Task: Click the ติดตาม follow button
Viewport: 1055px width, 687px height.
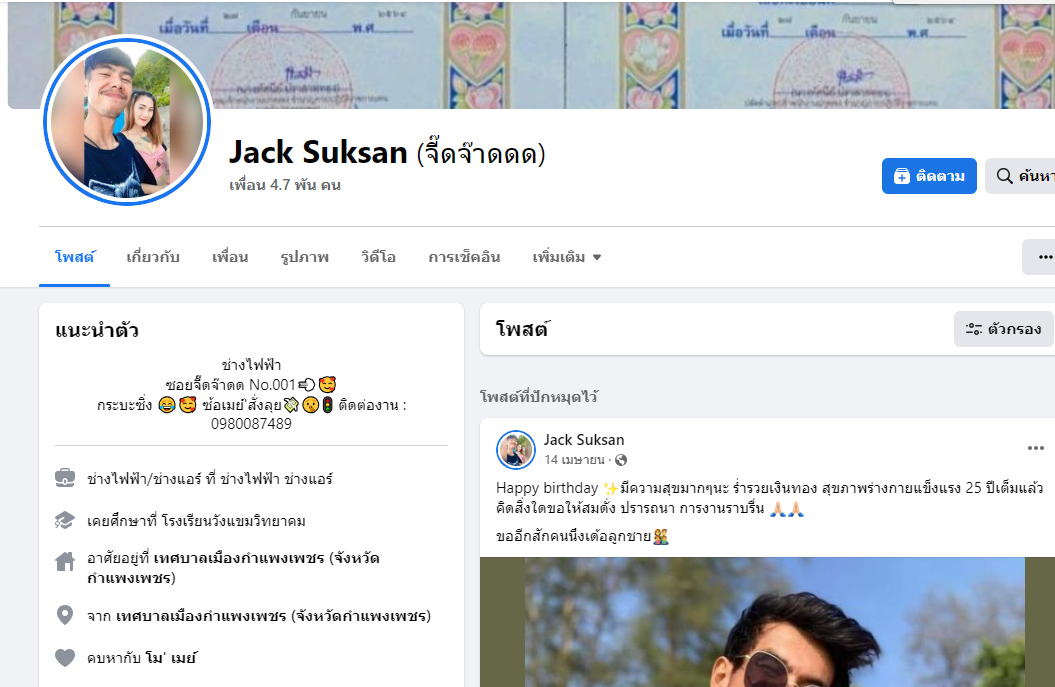Action: tap(929, 176)
